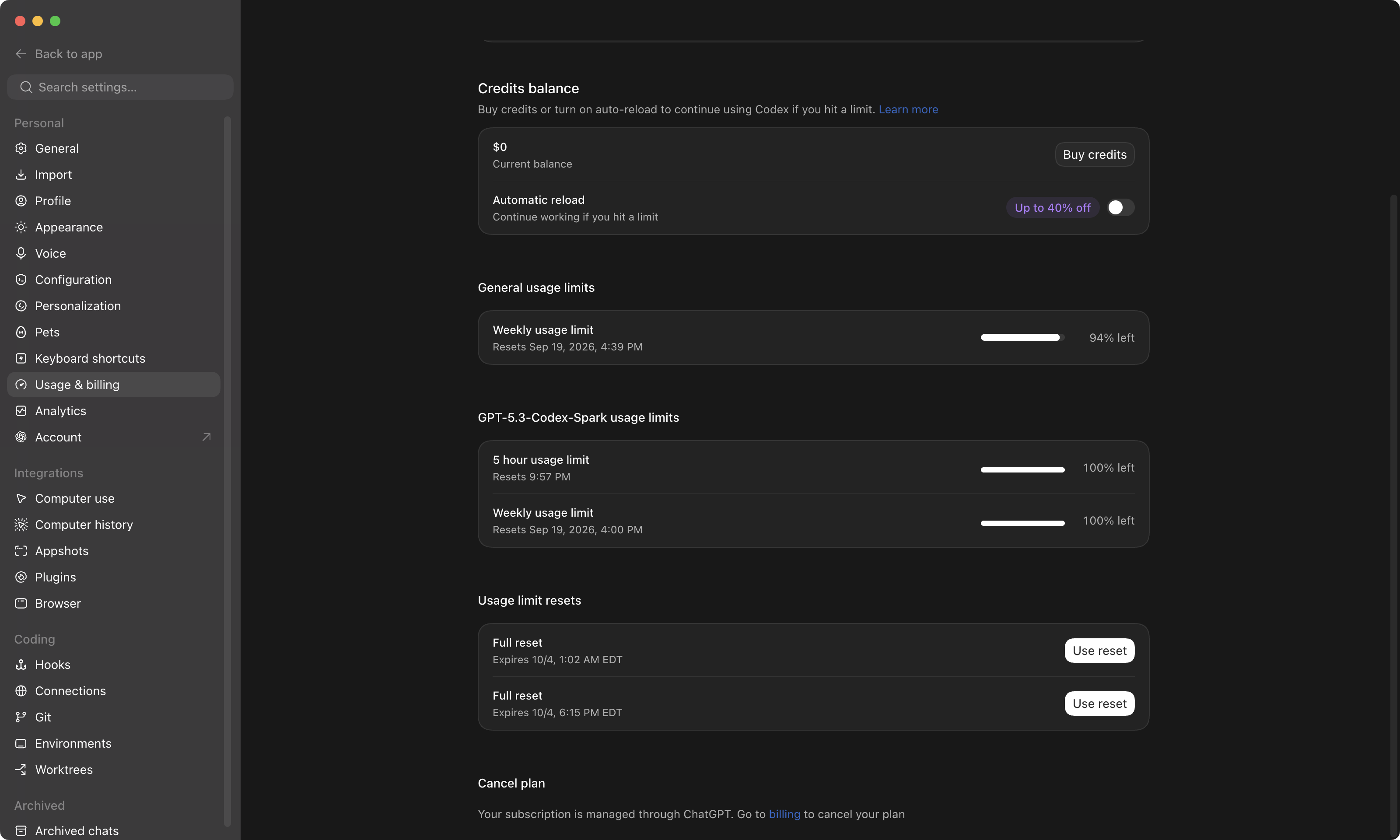Click the $0 current balance amount

(500, 147)
